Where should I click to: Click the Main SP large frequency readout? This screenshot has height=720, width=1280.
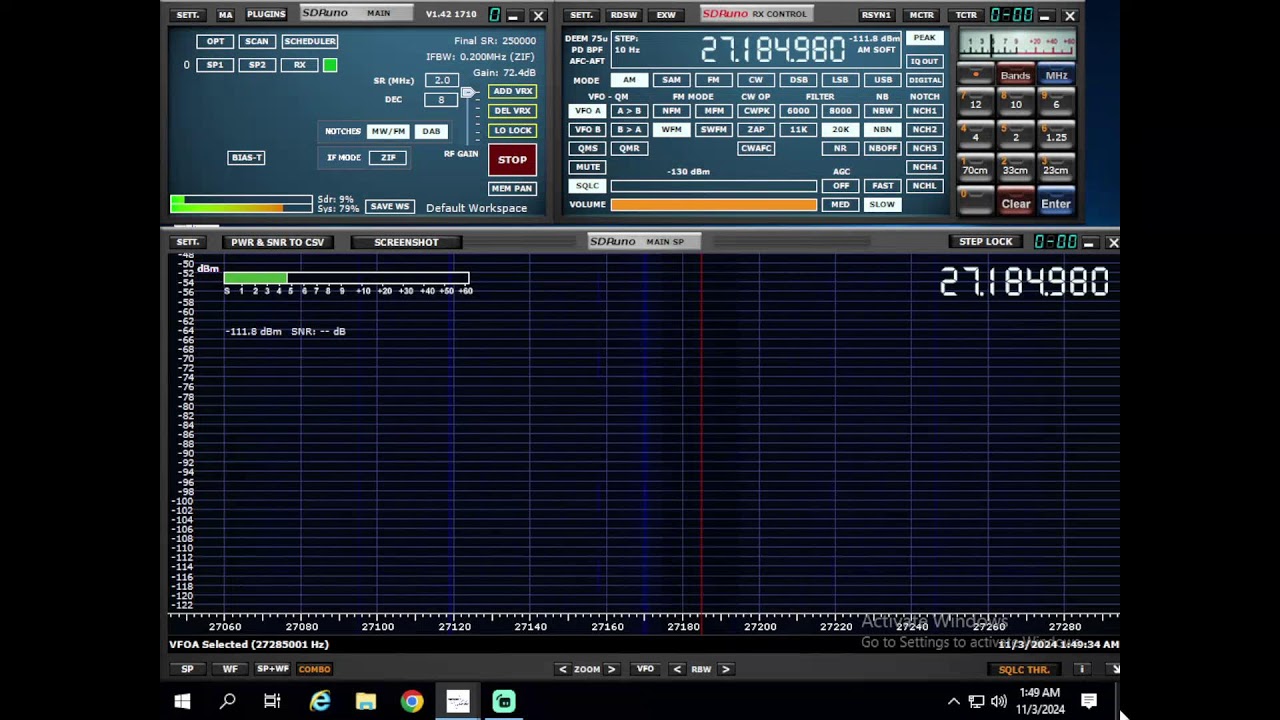pyautogui.click(x=1024, y=283)
